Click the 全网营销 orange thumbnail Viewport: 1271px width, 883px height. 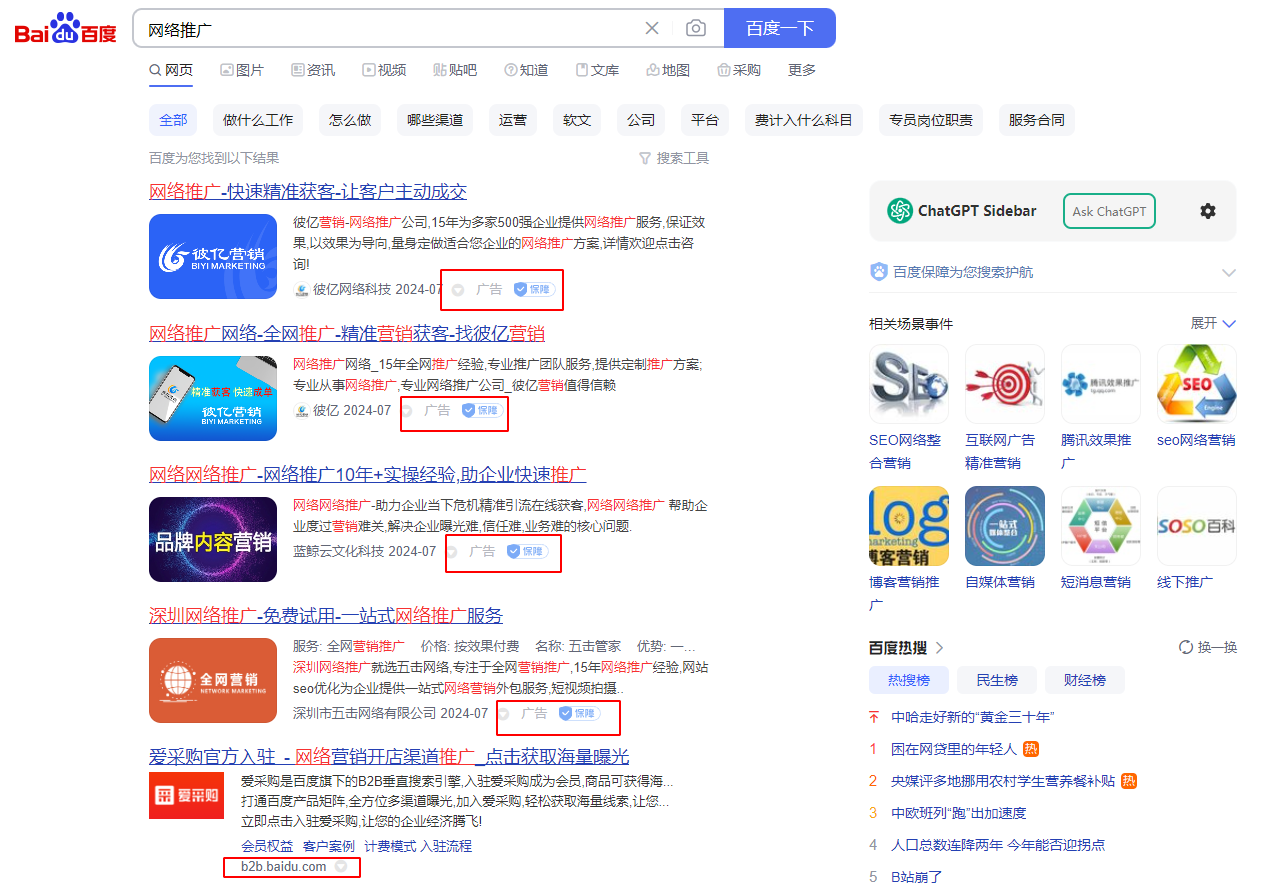pyautogui.click(x=213, y=680)
